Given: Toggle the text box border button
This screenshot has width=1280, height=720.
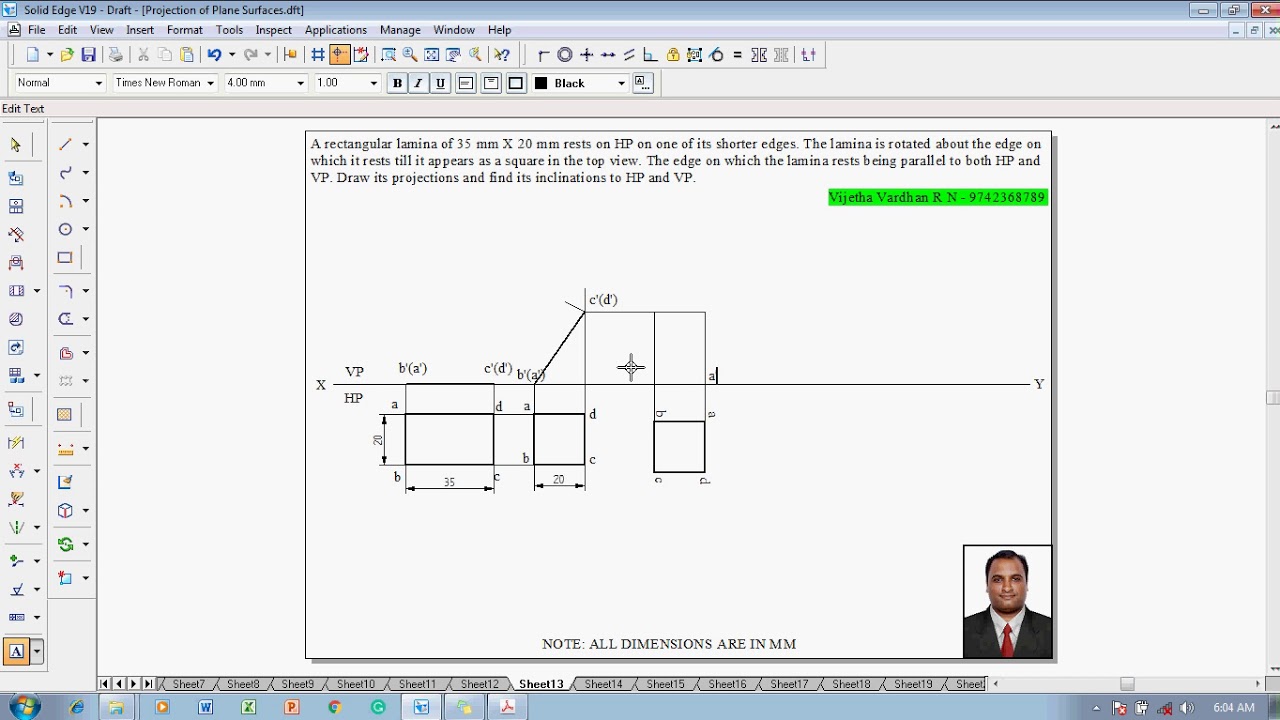Looking at the screenshot, I should coord(516,83).
